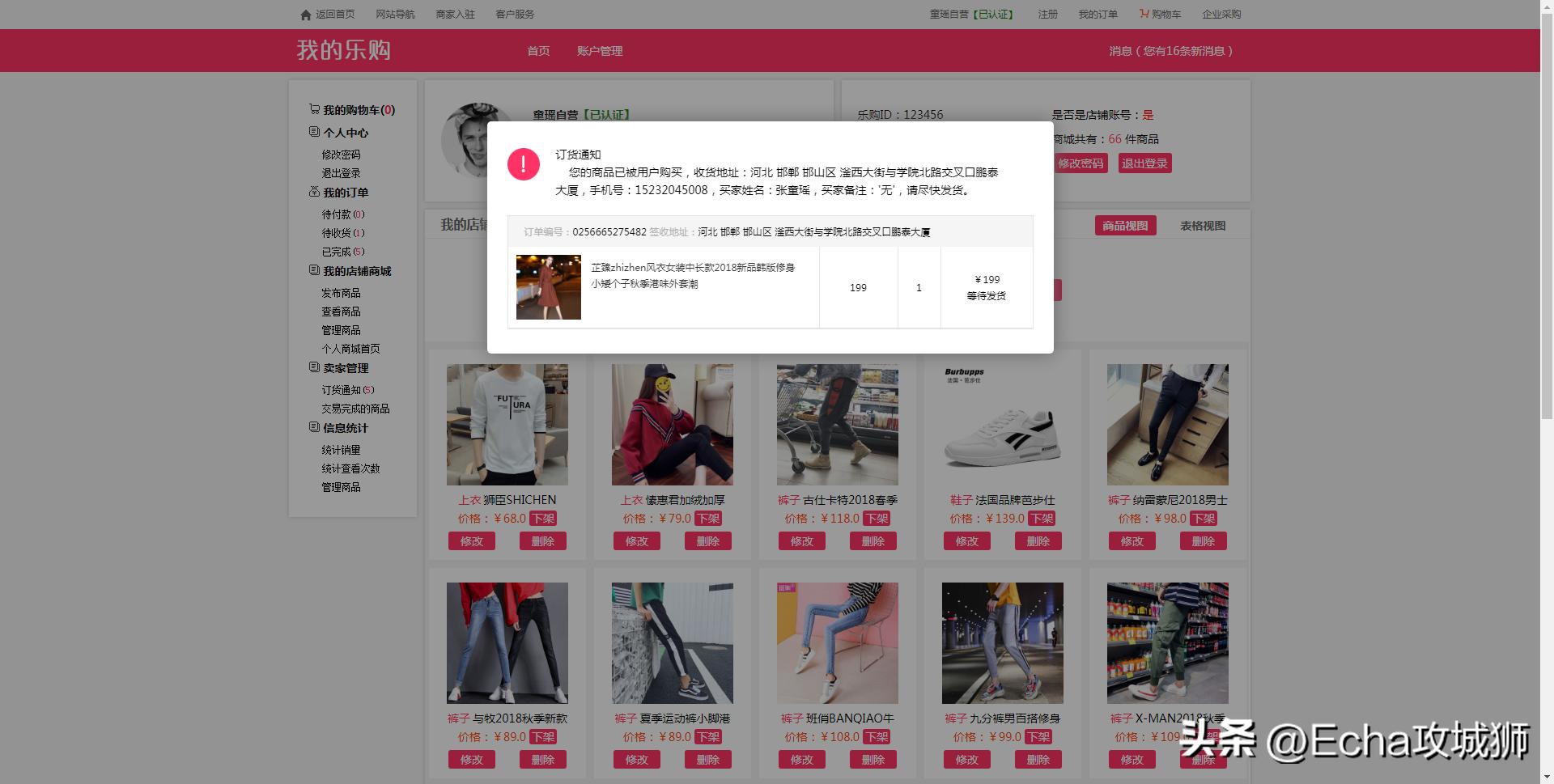Open the 待收货 orders link
Viewport: 1554px width, 784px height.
click(341, 232)
